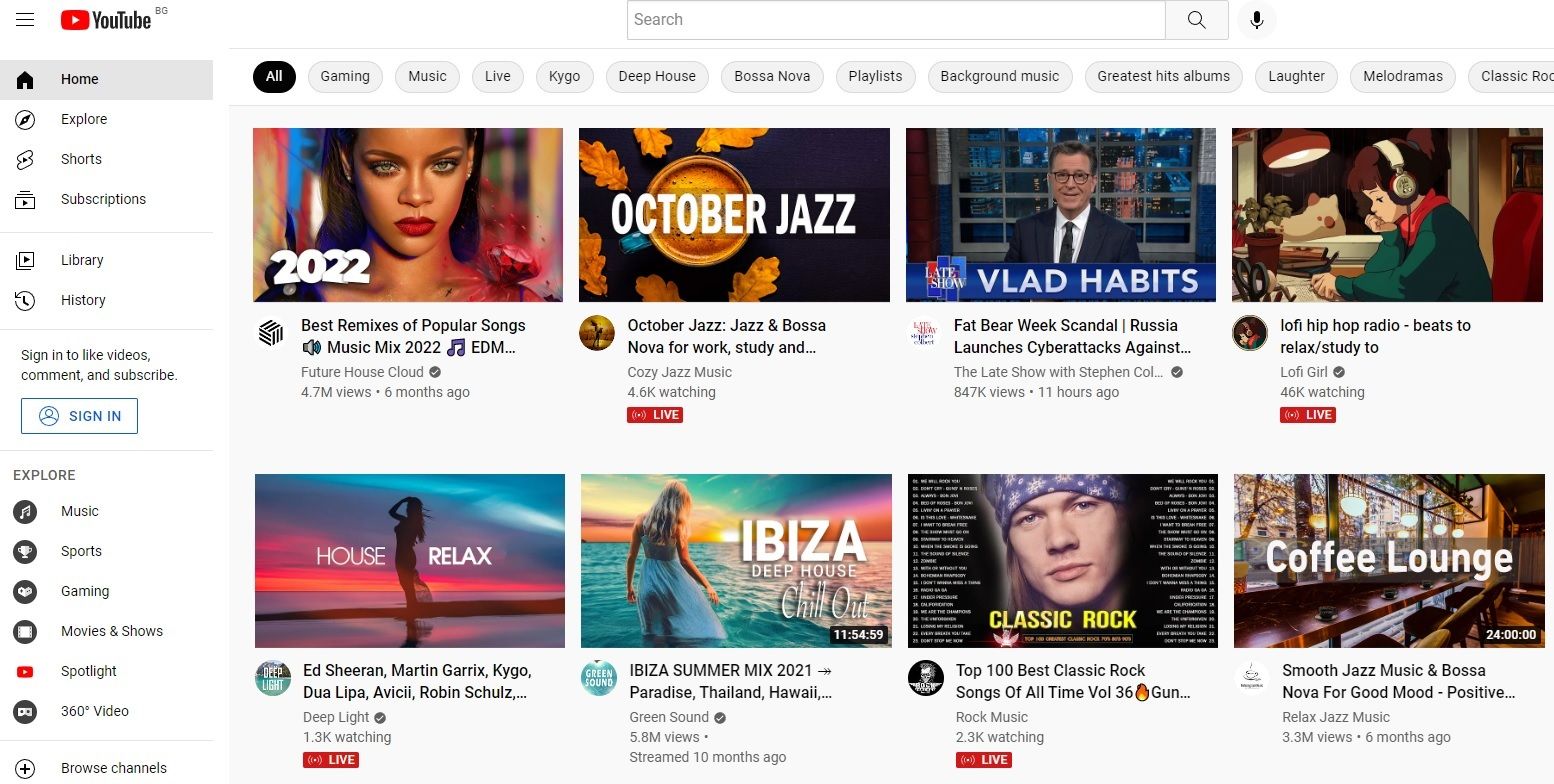Open the Shorts icon
The height and width of the screenshot is (784, 1554).
click(x=25, y=160)
